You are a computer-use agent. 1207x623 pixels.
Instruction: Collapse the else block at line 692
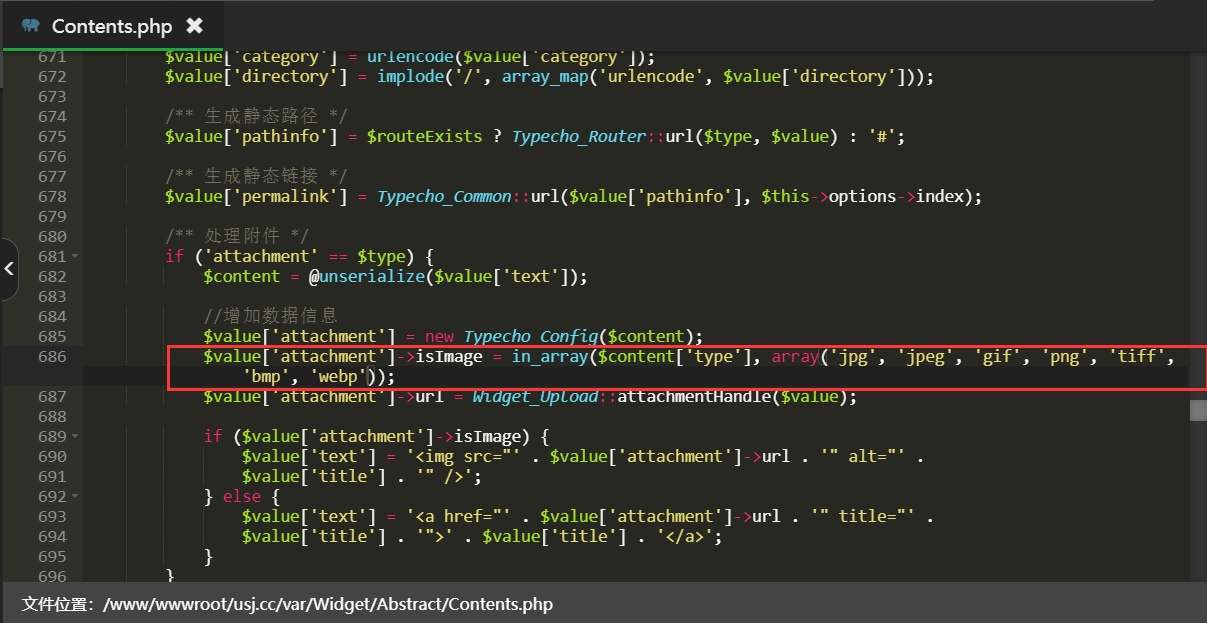point(75,497)
